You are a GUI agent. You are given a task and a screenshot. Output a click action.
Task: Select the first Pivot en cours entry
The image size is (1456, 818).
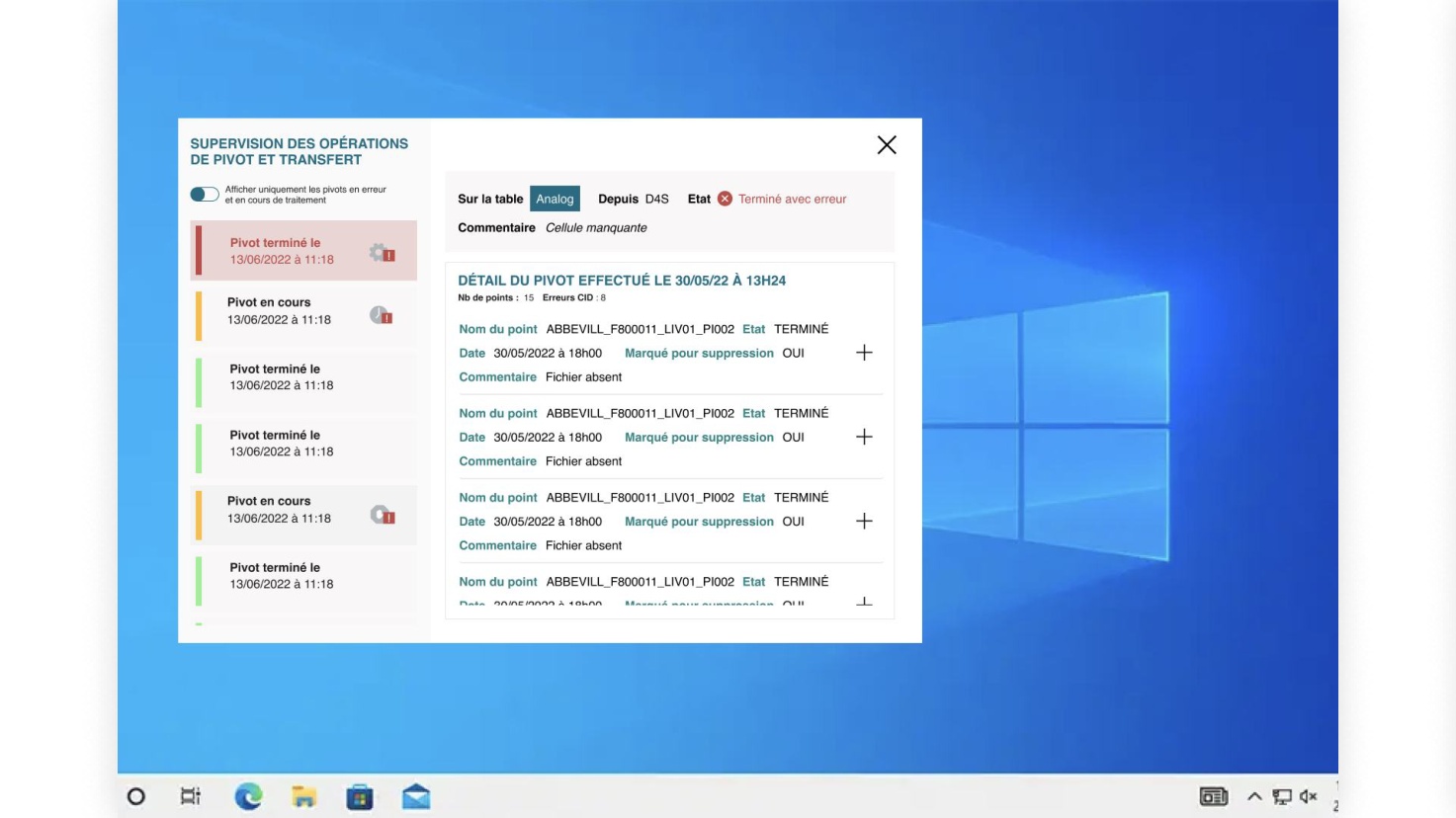coord(303,311)
